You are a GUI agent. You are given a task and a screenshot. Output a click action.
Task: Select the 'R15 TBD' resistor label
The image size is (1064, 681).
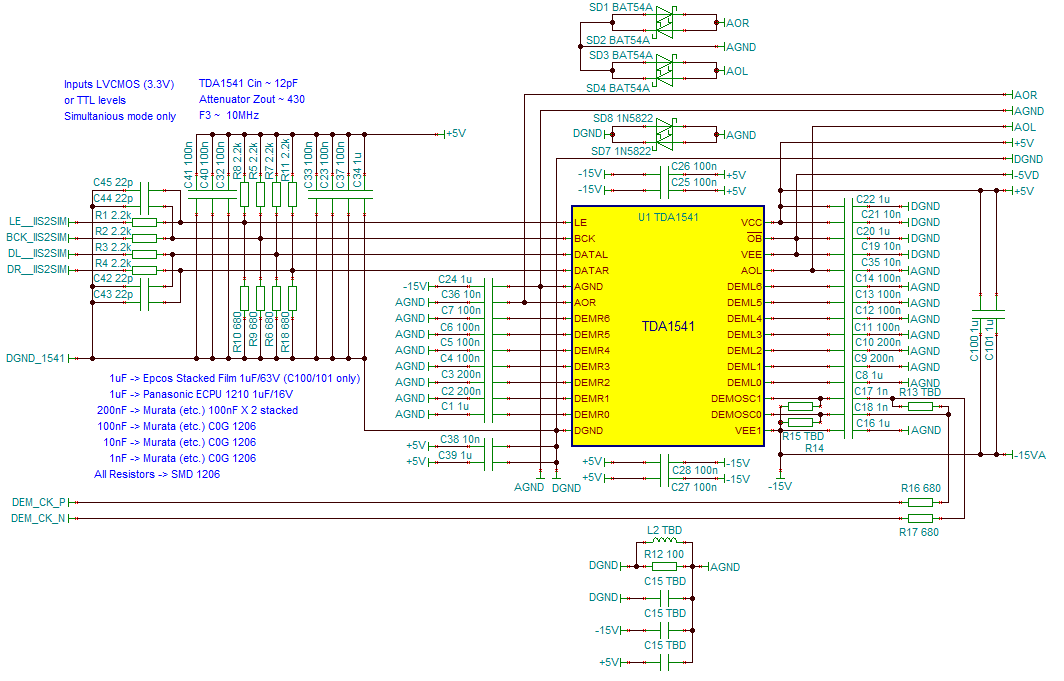(803, 436)
